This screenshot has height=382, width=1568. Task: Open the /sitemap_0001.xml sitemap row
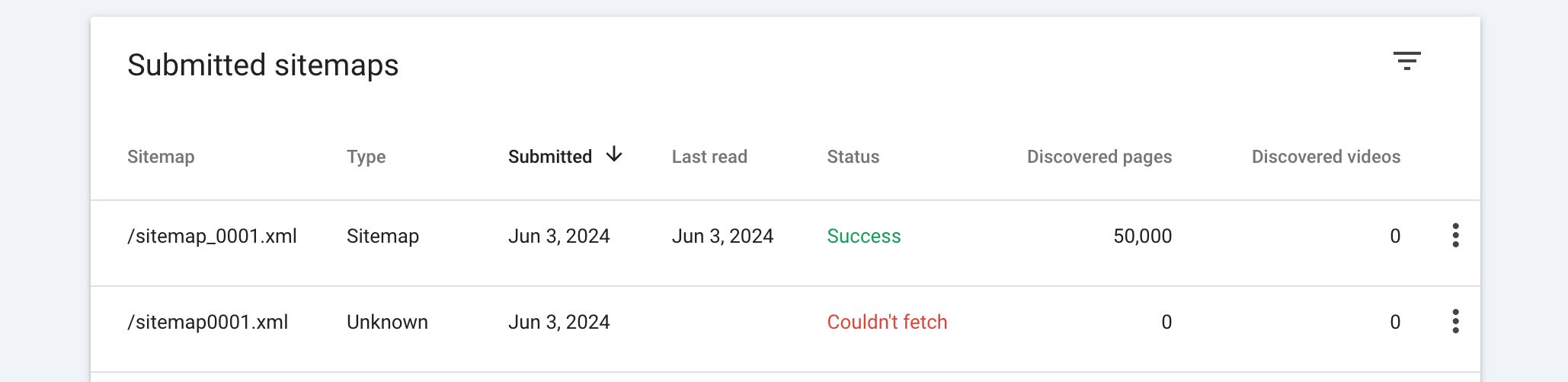click(212, 236)
